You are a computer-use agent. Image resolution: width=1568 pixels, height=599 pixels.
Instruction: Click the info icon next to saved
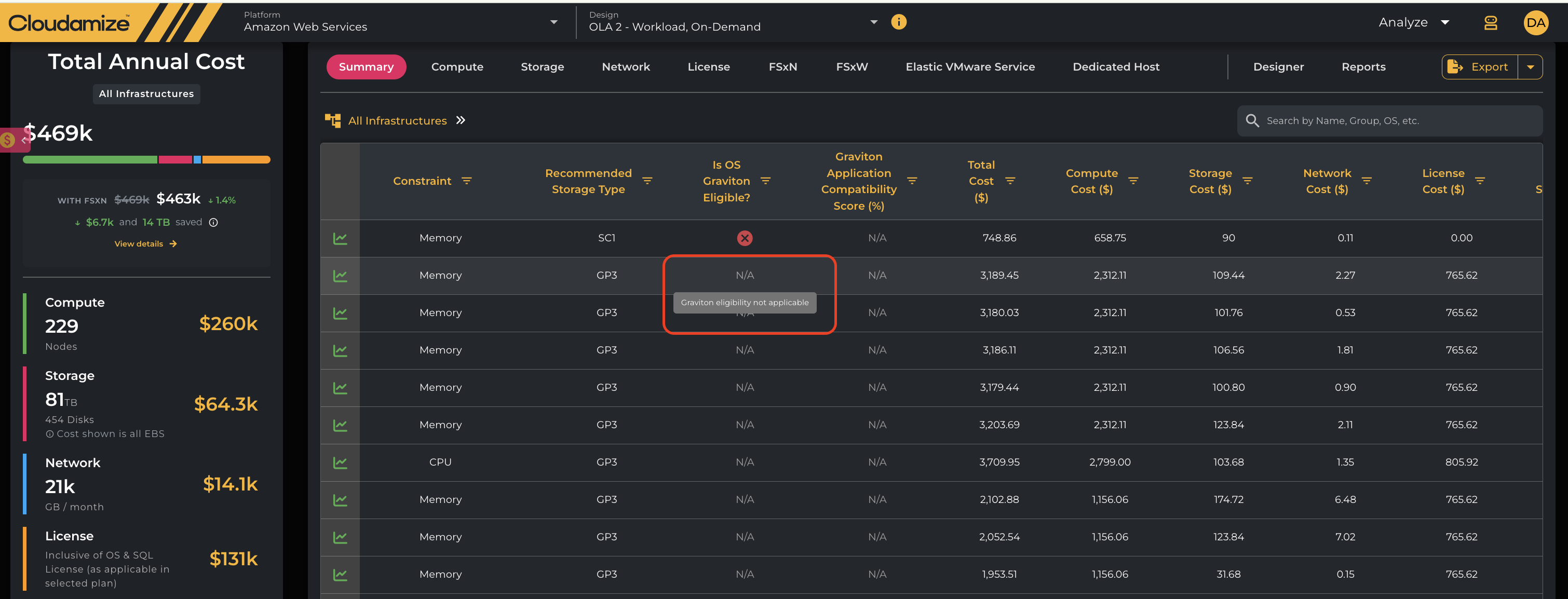[x=213, y=222]
